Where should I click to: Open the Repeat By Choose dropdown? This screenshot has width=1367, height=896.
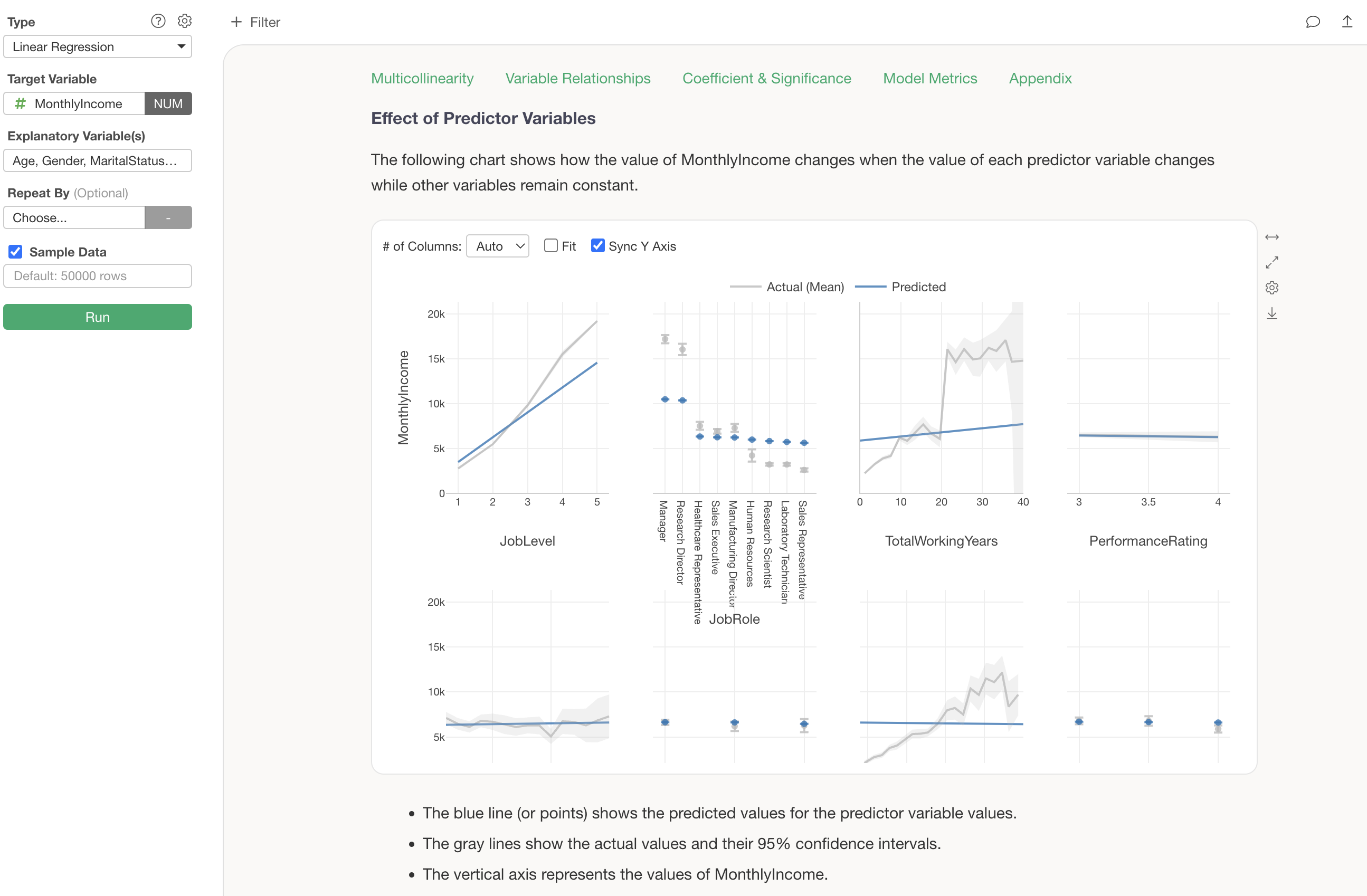(x=74, y=217)
